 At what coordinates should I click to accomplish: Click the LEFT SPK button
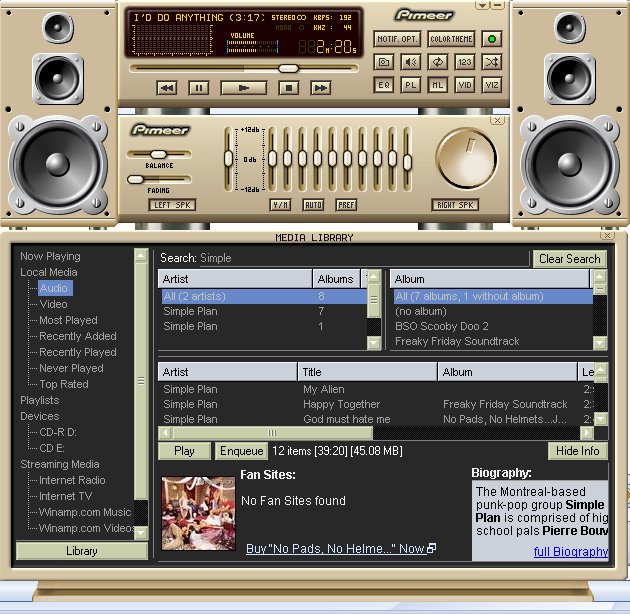coord(172,205)
